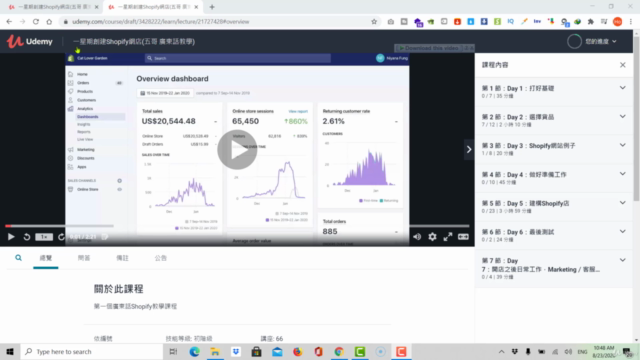Open the Chrome profile avatar
The height and width of the screenshot is (360, 640).
point(618,22)
